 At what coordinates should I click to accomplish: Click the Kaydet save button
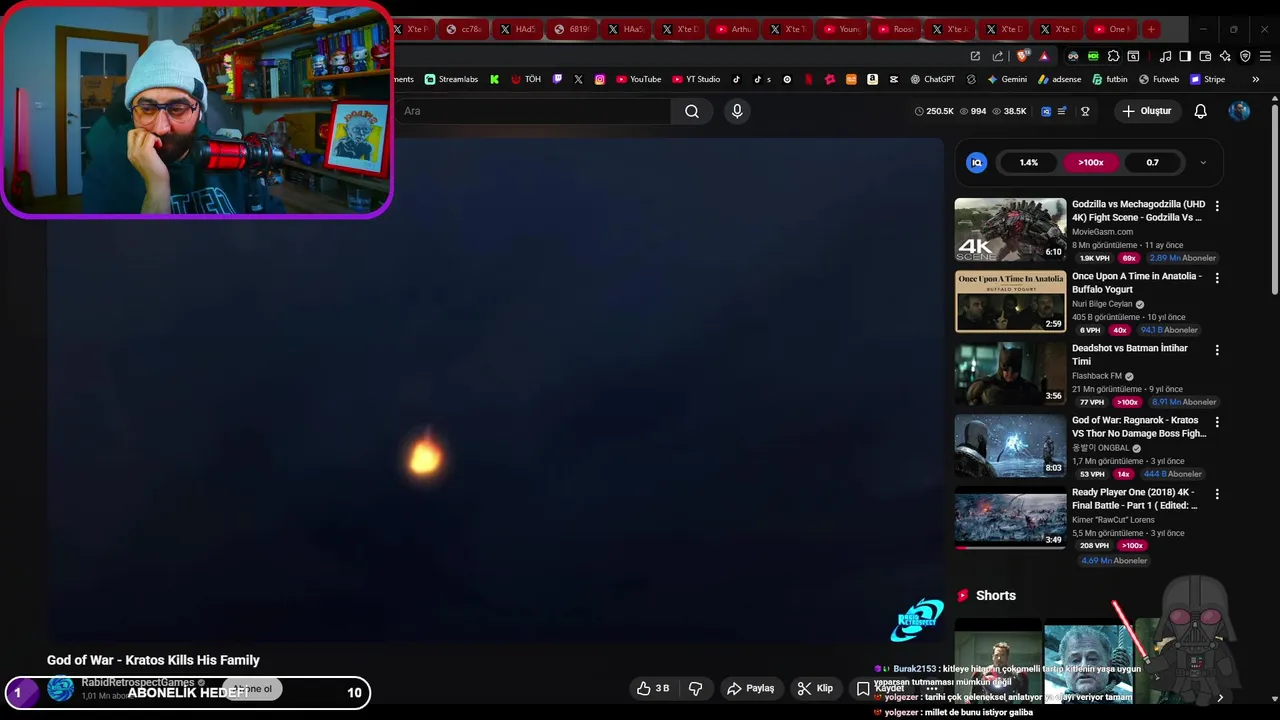click(880, 688)
